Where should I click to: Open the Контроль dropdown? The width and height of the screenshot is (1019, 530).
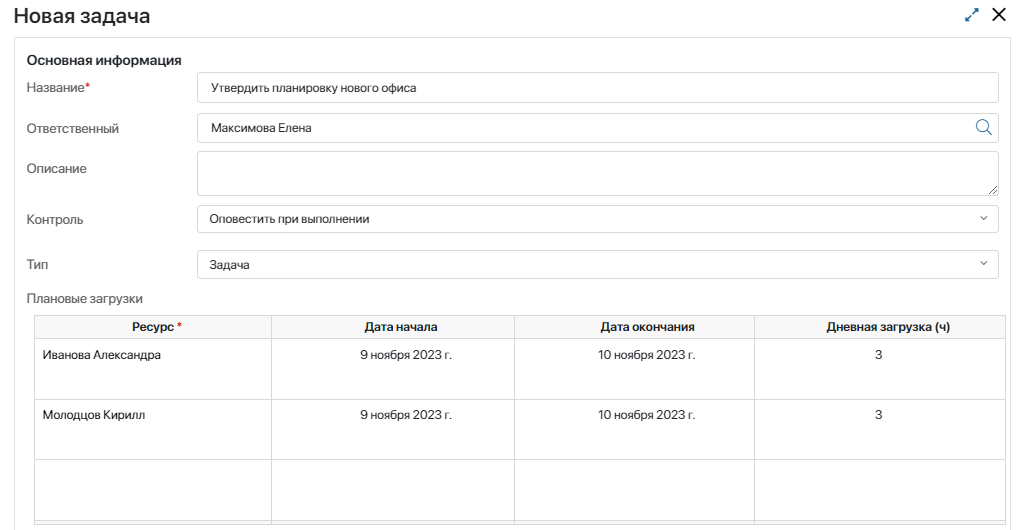(x=597, y=219)
